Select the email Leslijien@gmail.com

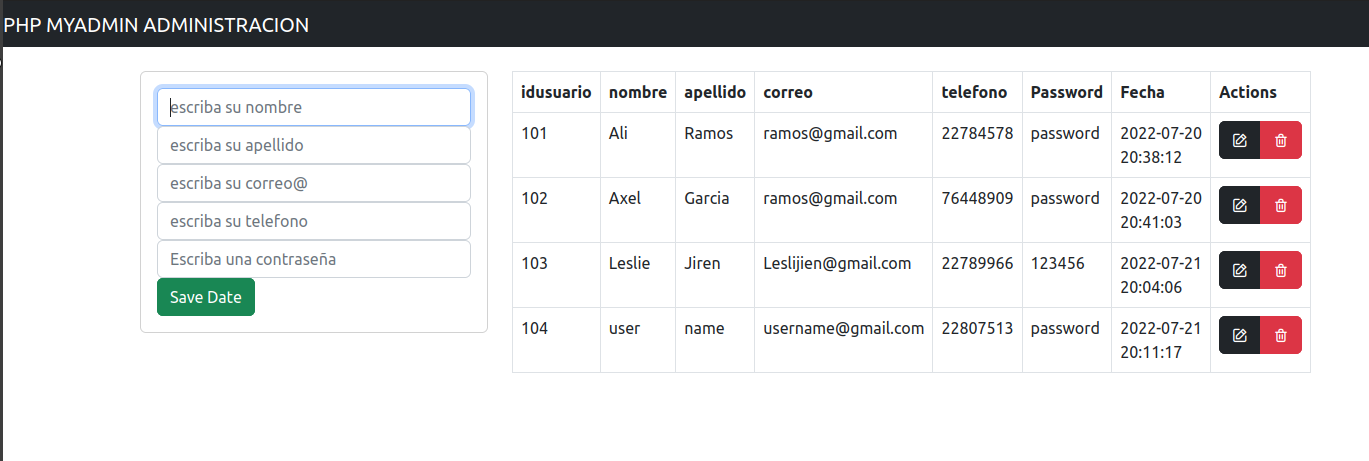point(837,263)
